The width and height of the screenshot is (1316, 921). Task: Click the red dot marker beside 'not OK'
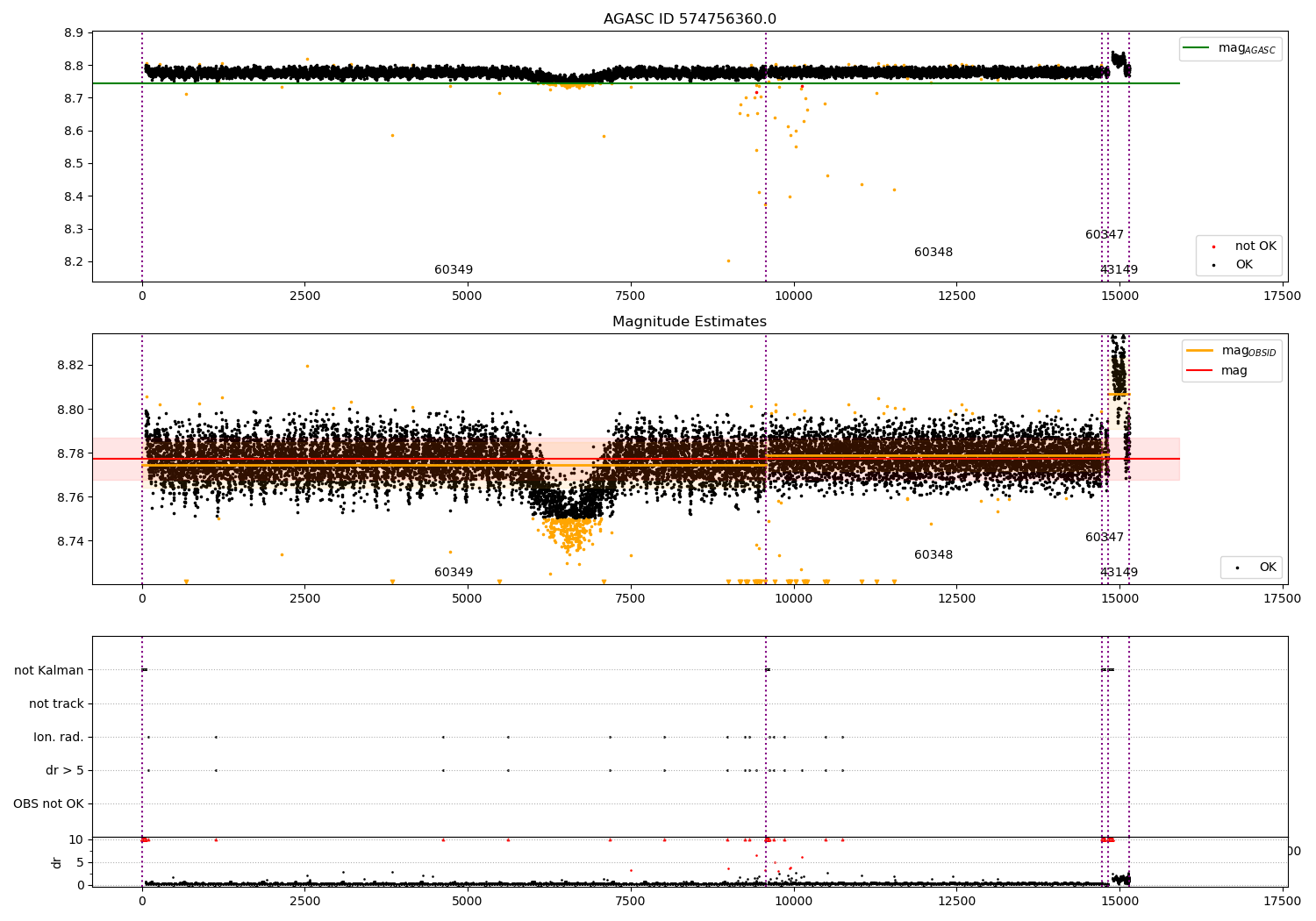[1213, 247]
